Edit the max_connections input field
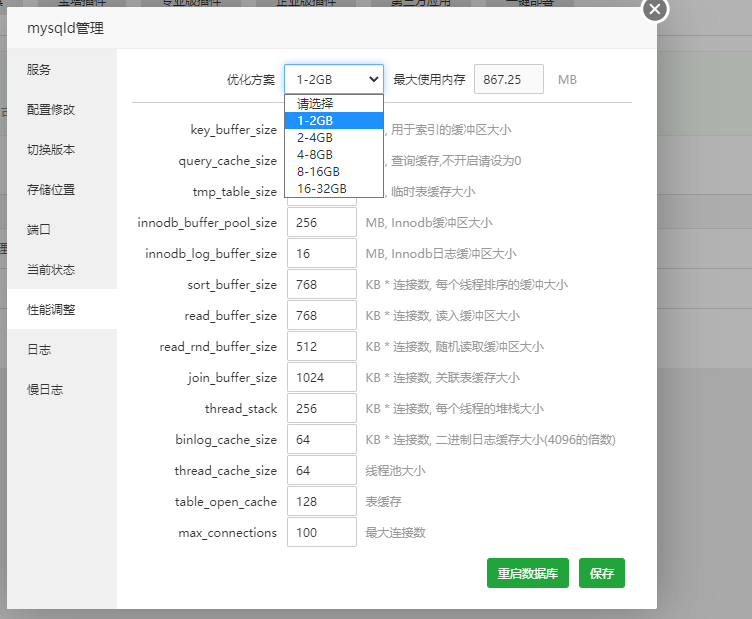The width and height of the screenshot is (752, 619). click(x=322, y=532)
